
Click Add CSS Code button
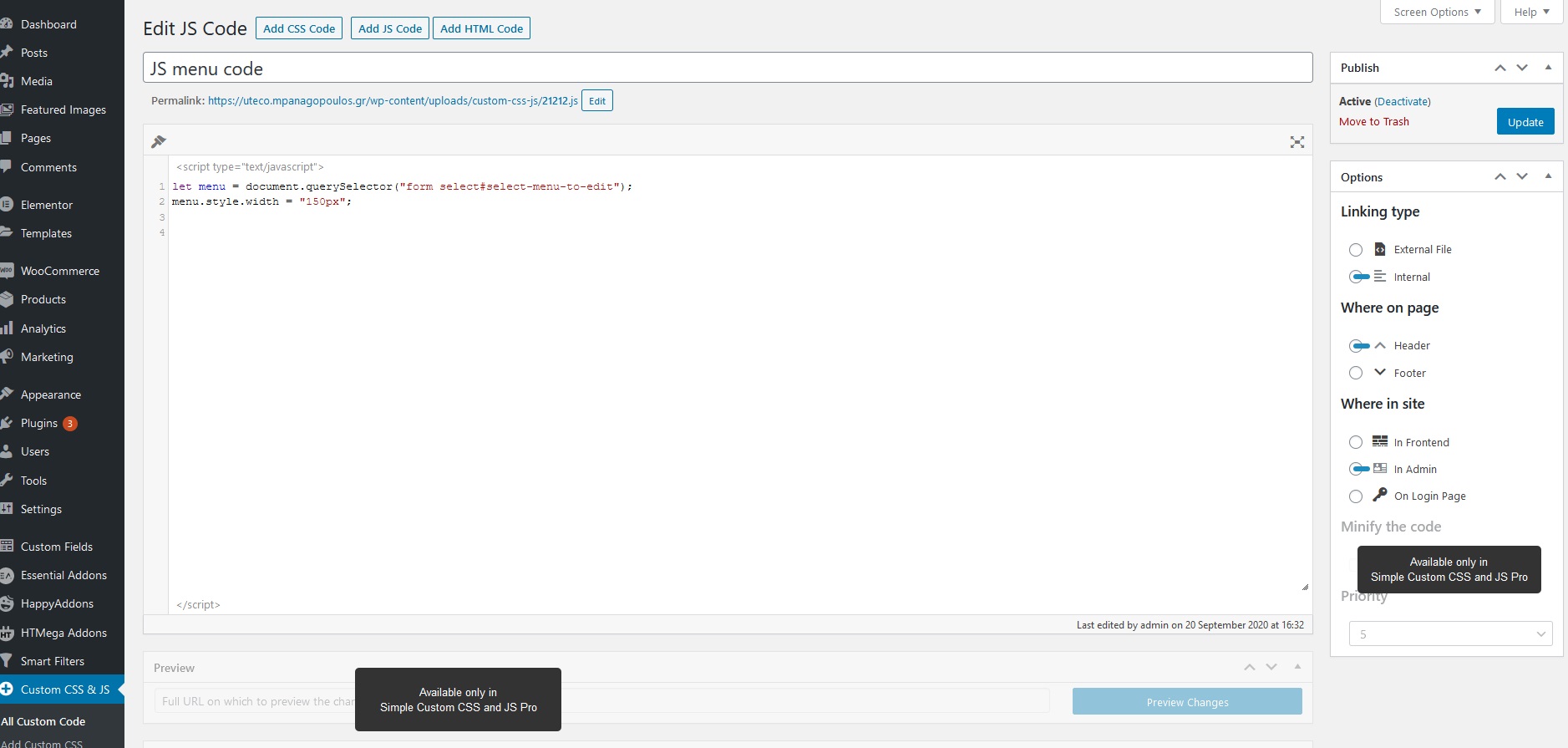299,28
